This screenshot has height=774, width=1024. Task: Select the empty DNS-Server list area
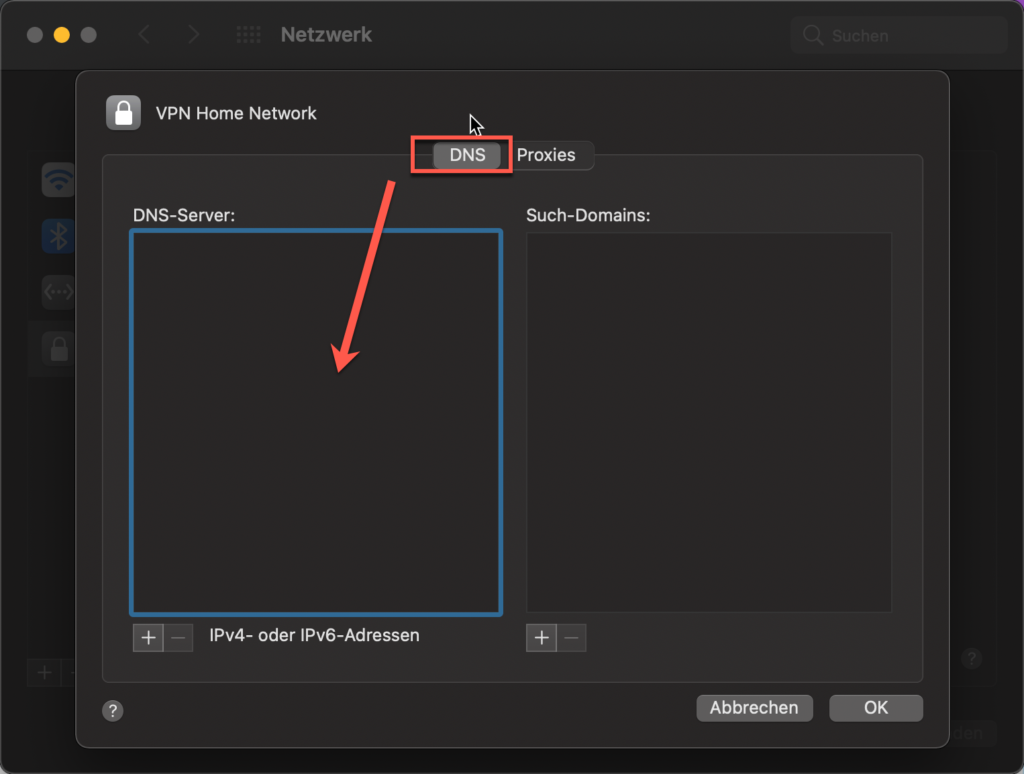tap(315, 423)
